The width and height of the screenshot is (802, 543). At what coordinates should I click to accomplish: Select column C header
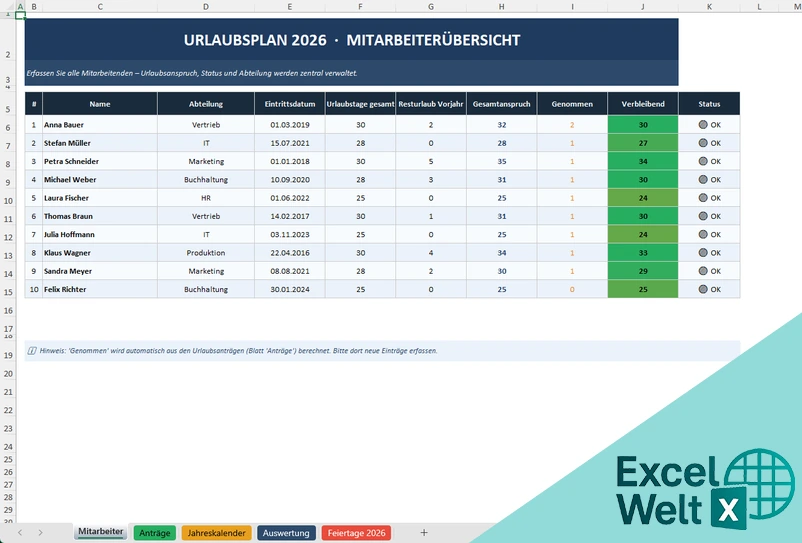[x=100, y=7]
